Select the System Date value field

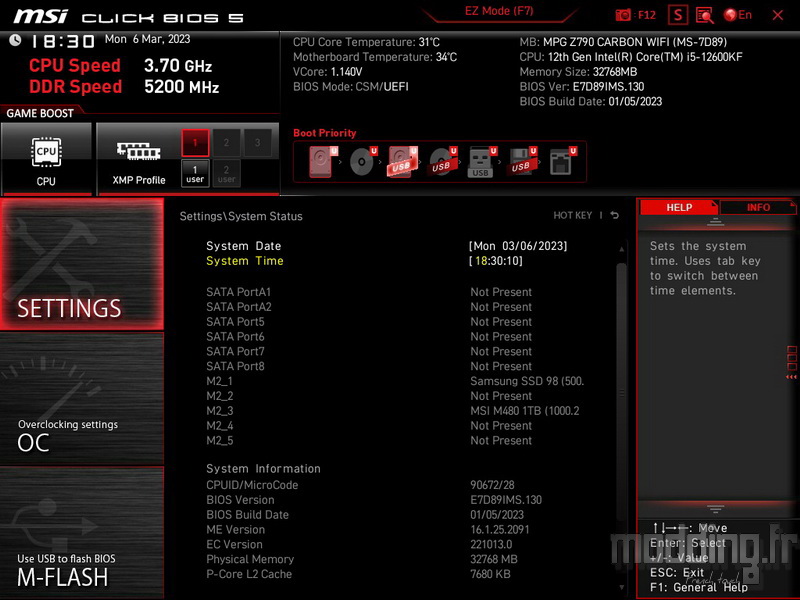[518, 246]
